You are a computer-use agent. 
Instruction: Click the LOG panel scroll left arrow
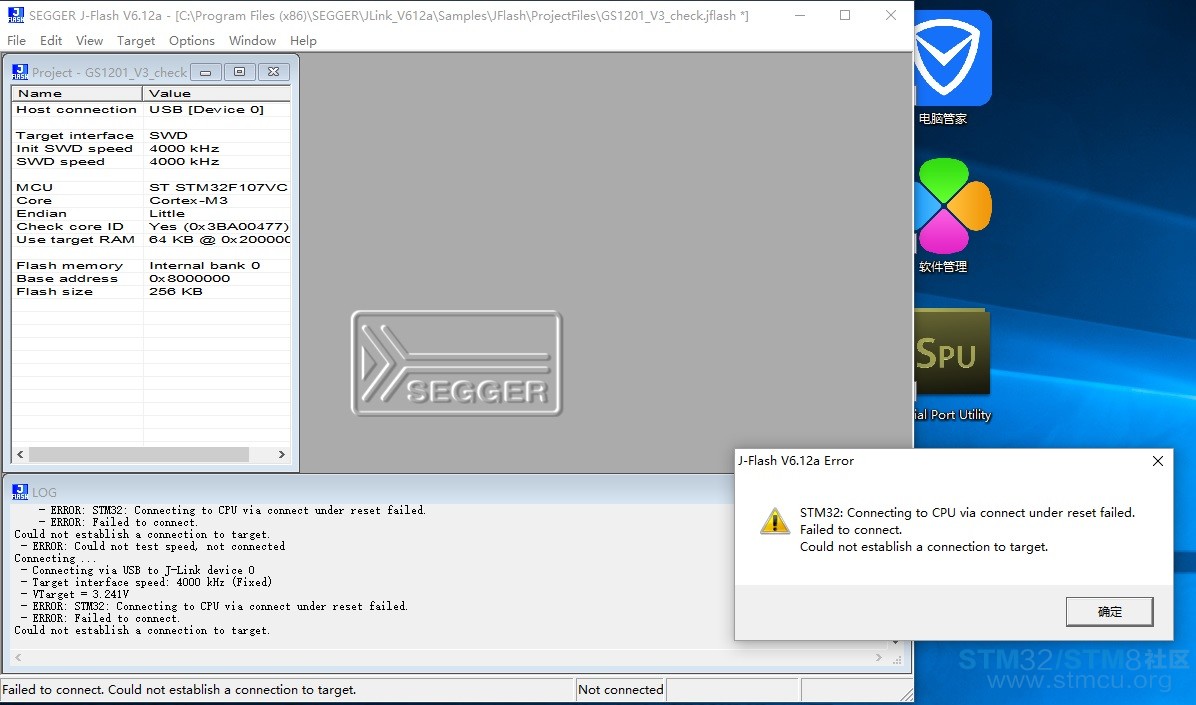[x=18, y=657]
